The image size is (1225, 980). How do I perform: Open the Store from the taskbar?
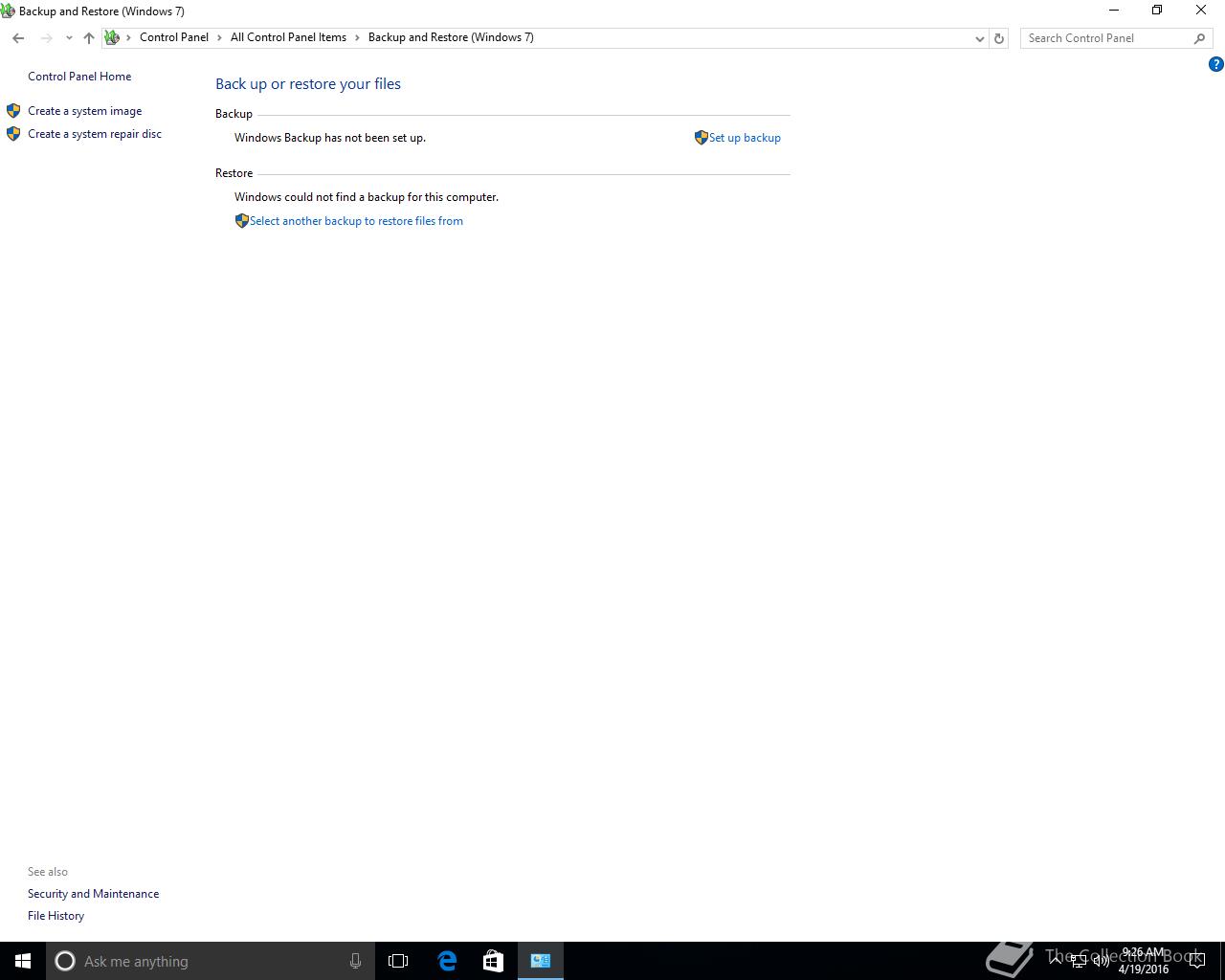pyautogui.click(x=493, y=961)
